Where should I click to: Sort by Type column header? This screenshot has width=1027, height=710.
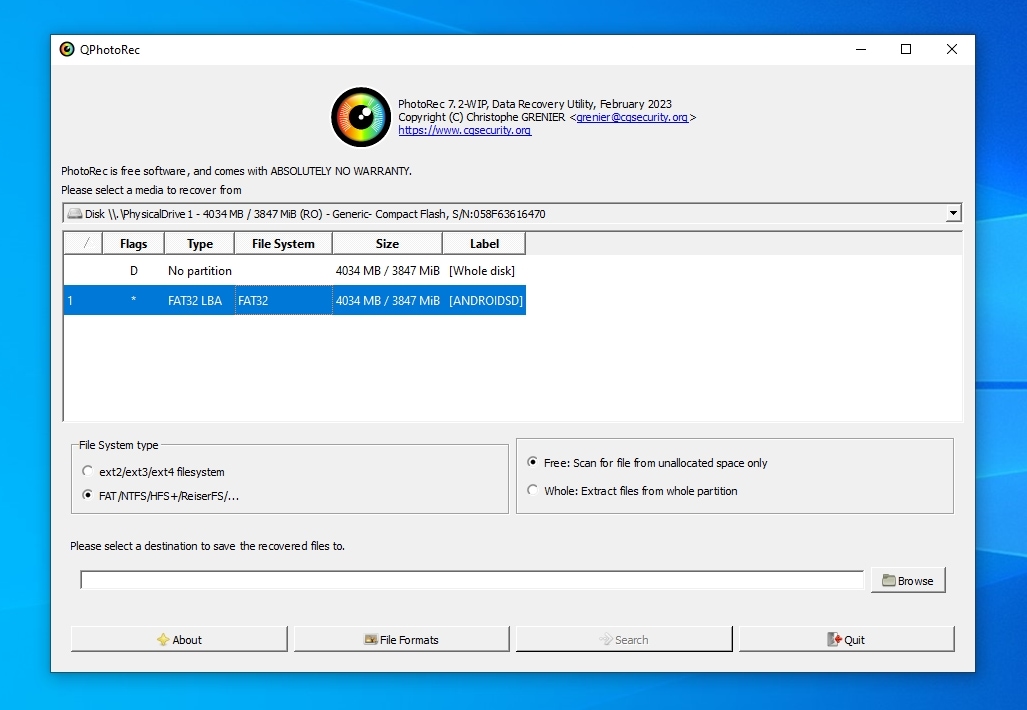pyautogui.click(x=200, y=244)
